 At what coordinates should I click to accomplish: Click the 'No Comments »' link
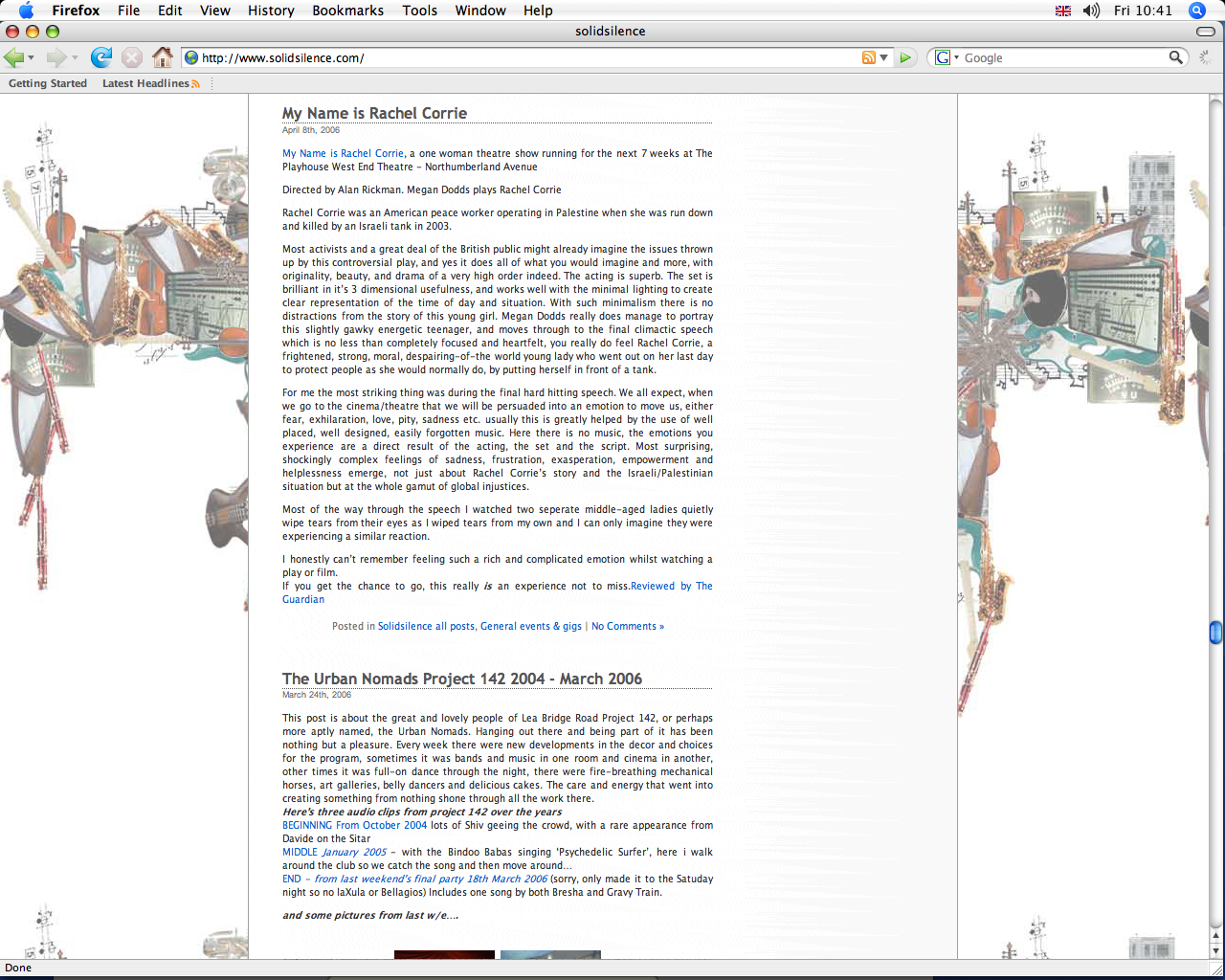627,626
